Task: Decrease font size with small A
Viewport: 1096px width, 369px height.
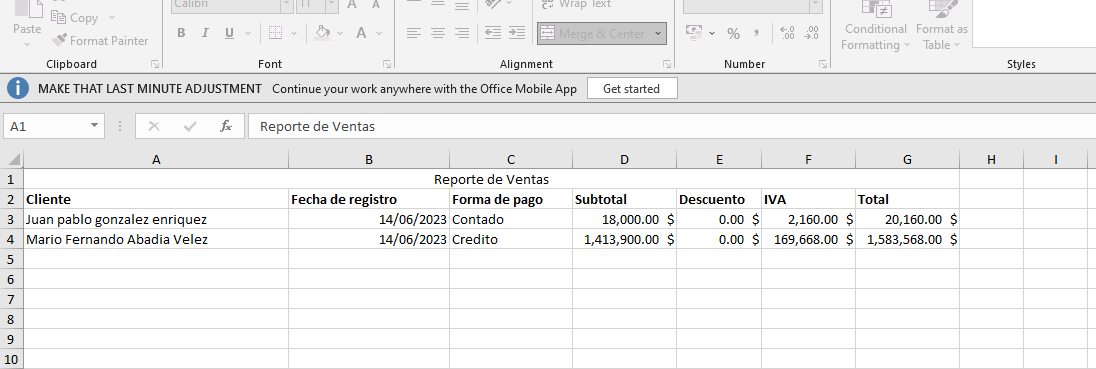Action: point(376,4)
